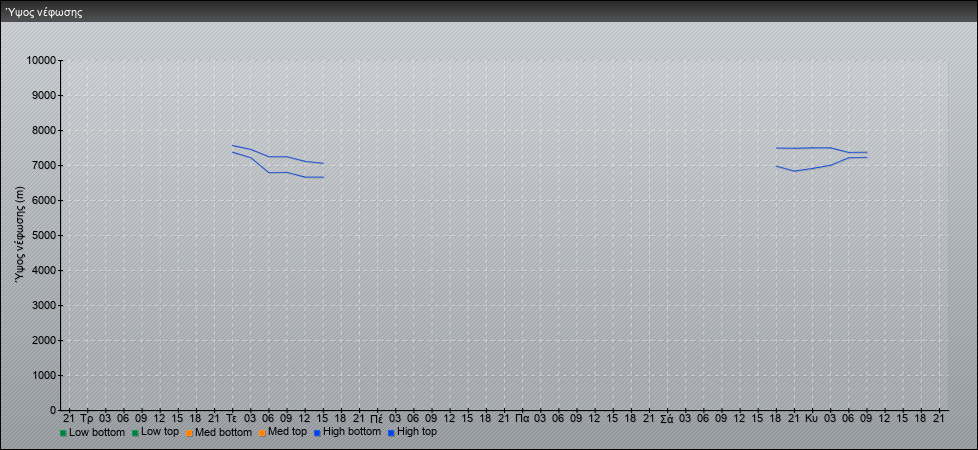This screenshot has height=450, width=978.
Task: Click the 5000 value on the y-axis
Action: [44, 235]
